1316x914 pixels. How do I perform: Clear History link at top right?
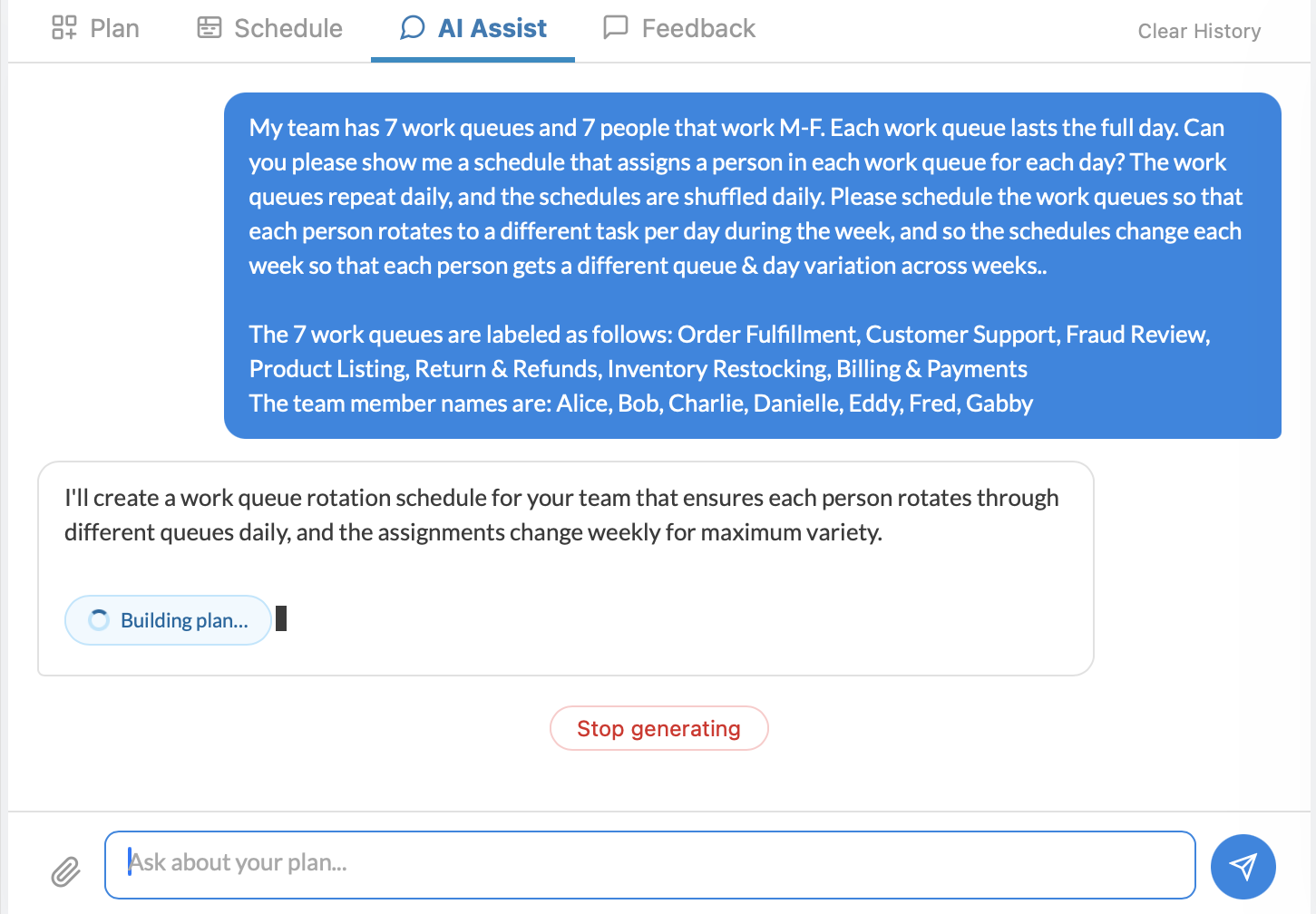point(1199,32)
